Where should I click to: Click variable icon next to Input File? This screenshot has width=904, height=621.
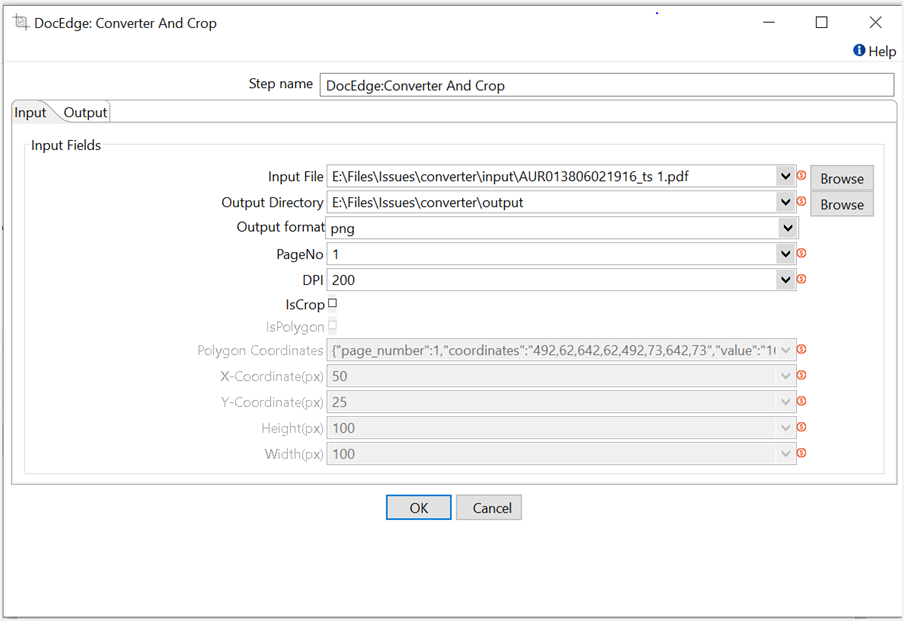801,176
